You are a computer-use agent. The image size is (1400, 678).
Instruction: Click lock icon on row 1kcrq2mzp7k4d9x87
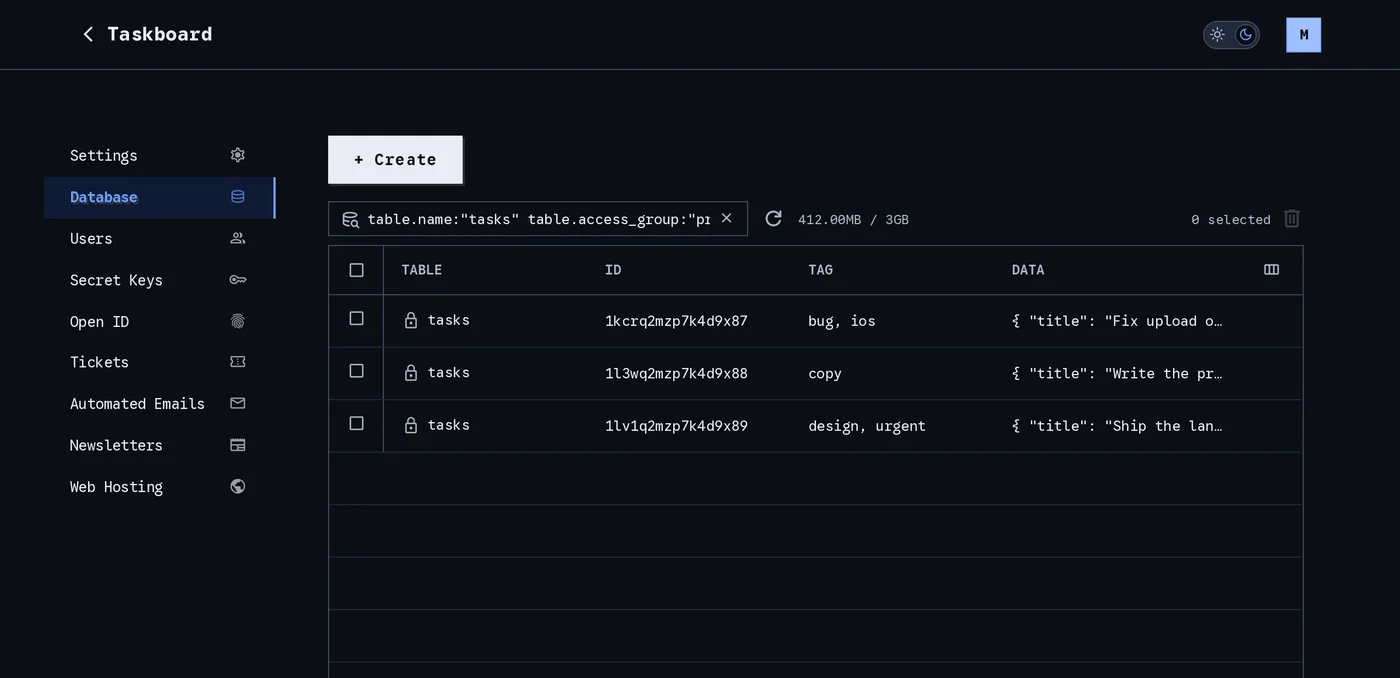410,320
